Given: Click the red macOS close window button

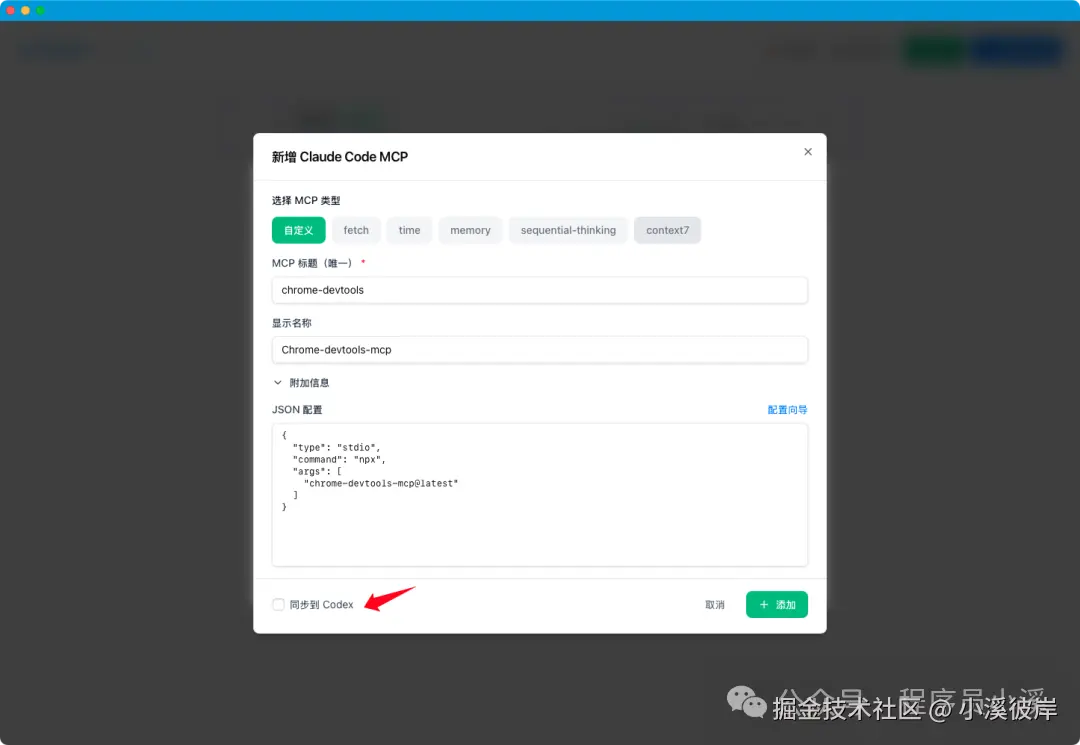Looking at the screenshot, I should pyautogui.click(x=10, y=10).
